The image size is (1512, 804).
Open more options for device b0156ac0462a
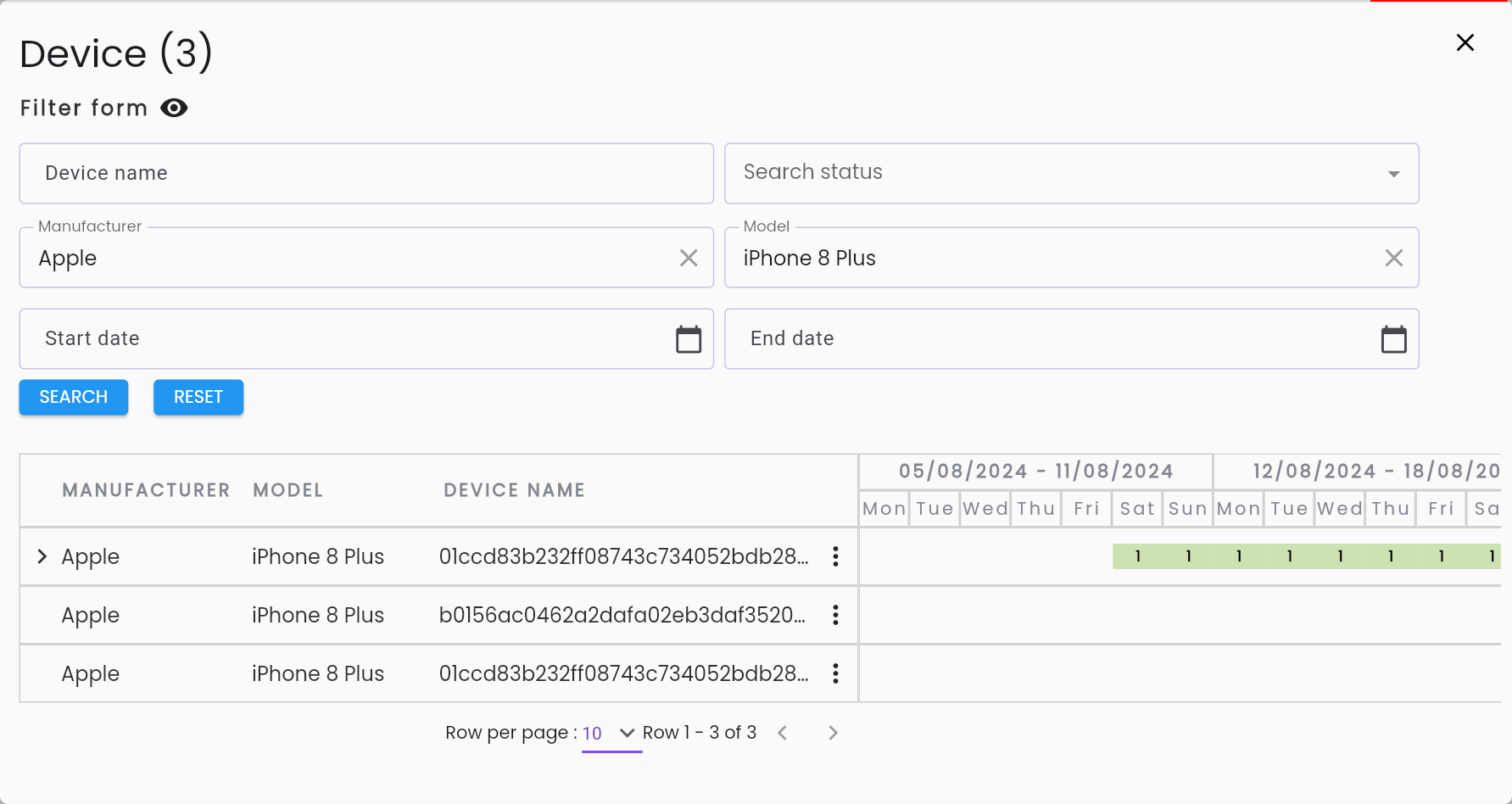[835, 615]
